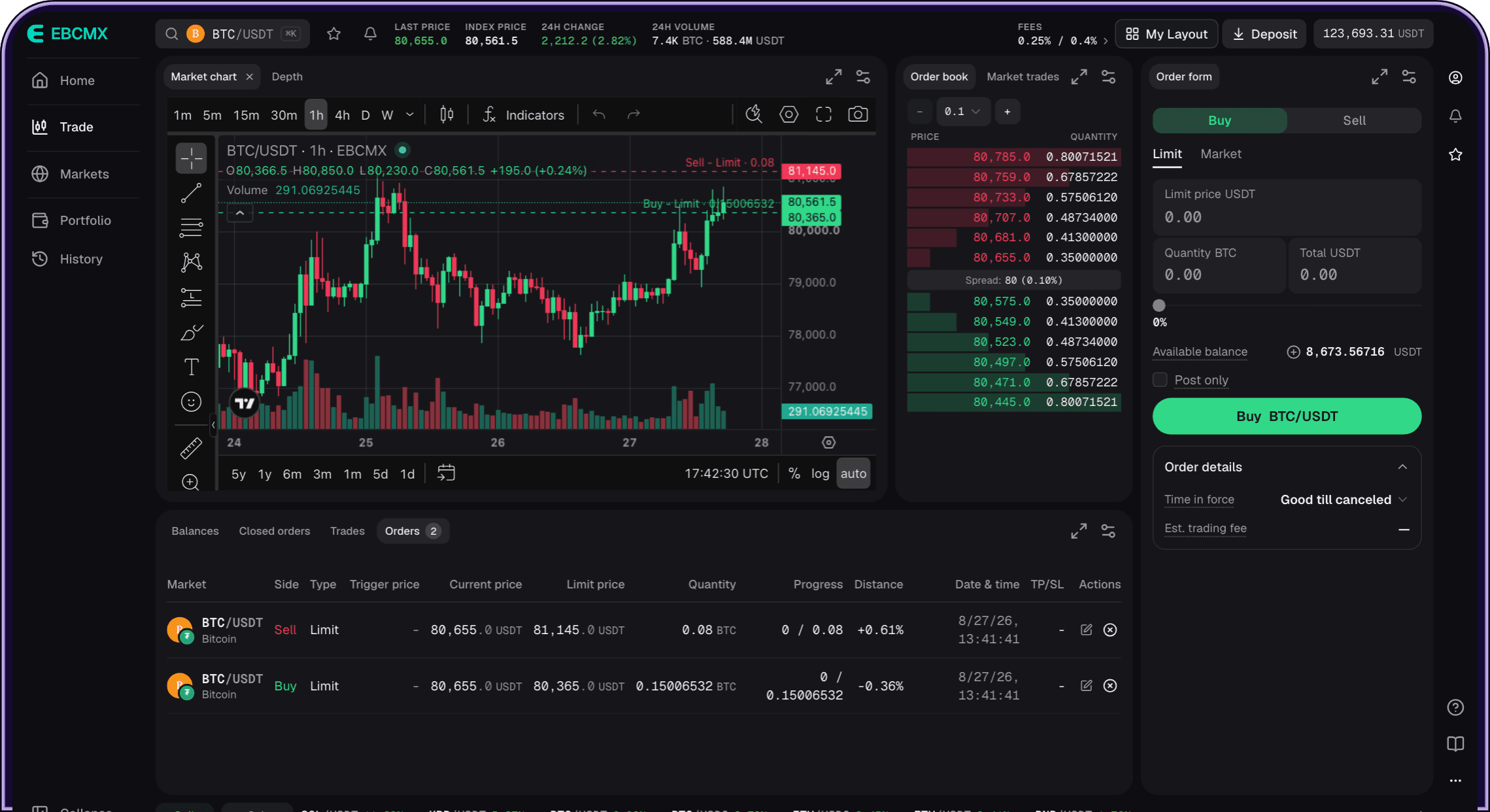The height and width of the screenshot is (812, 1490).
Task: Select the 4h timeframe
Action: click(343, 116)
